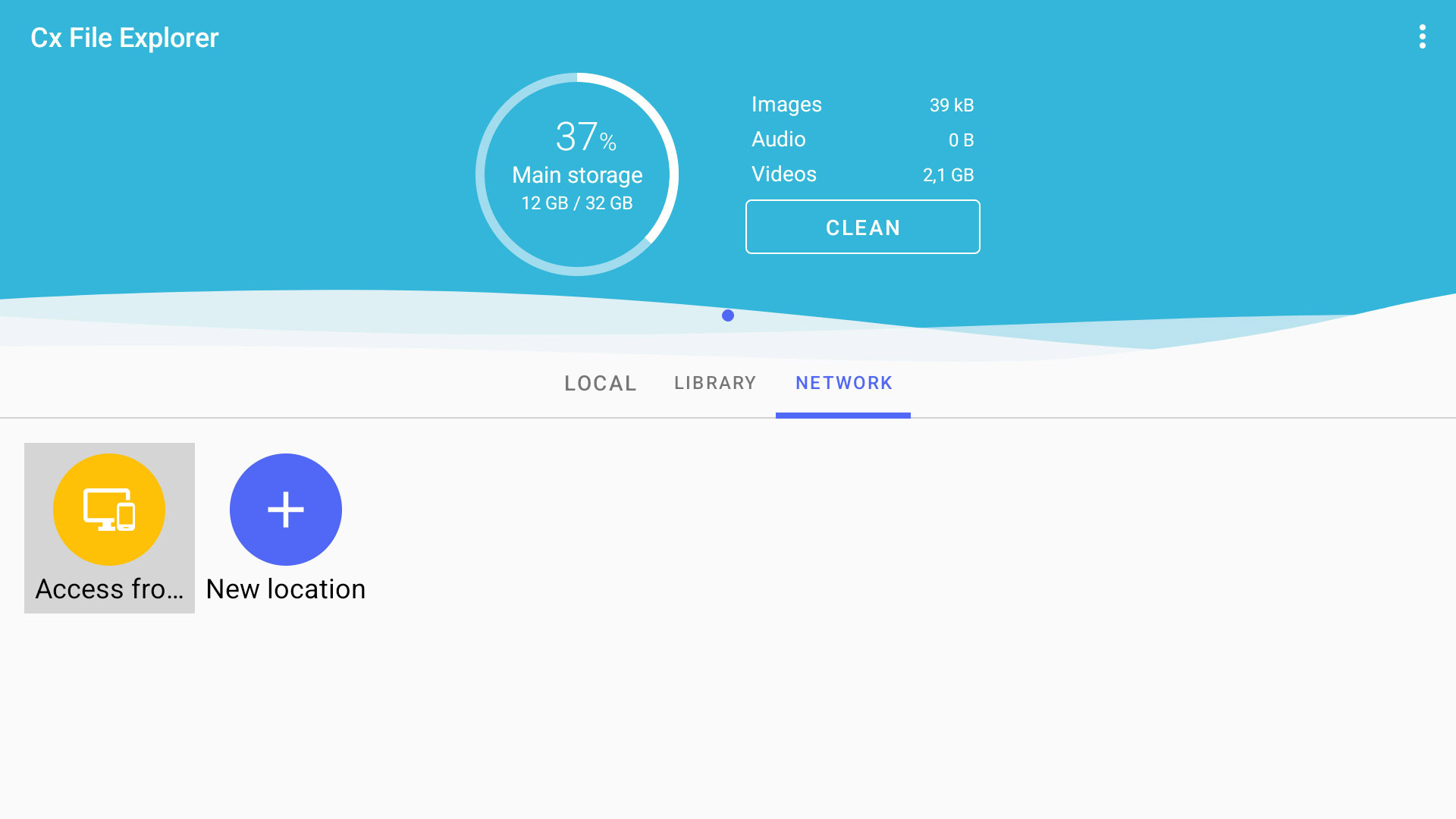The image size is (1456, 819).
Task: Click the 39 kB images size value
Action: 952,105
